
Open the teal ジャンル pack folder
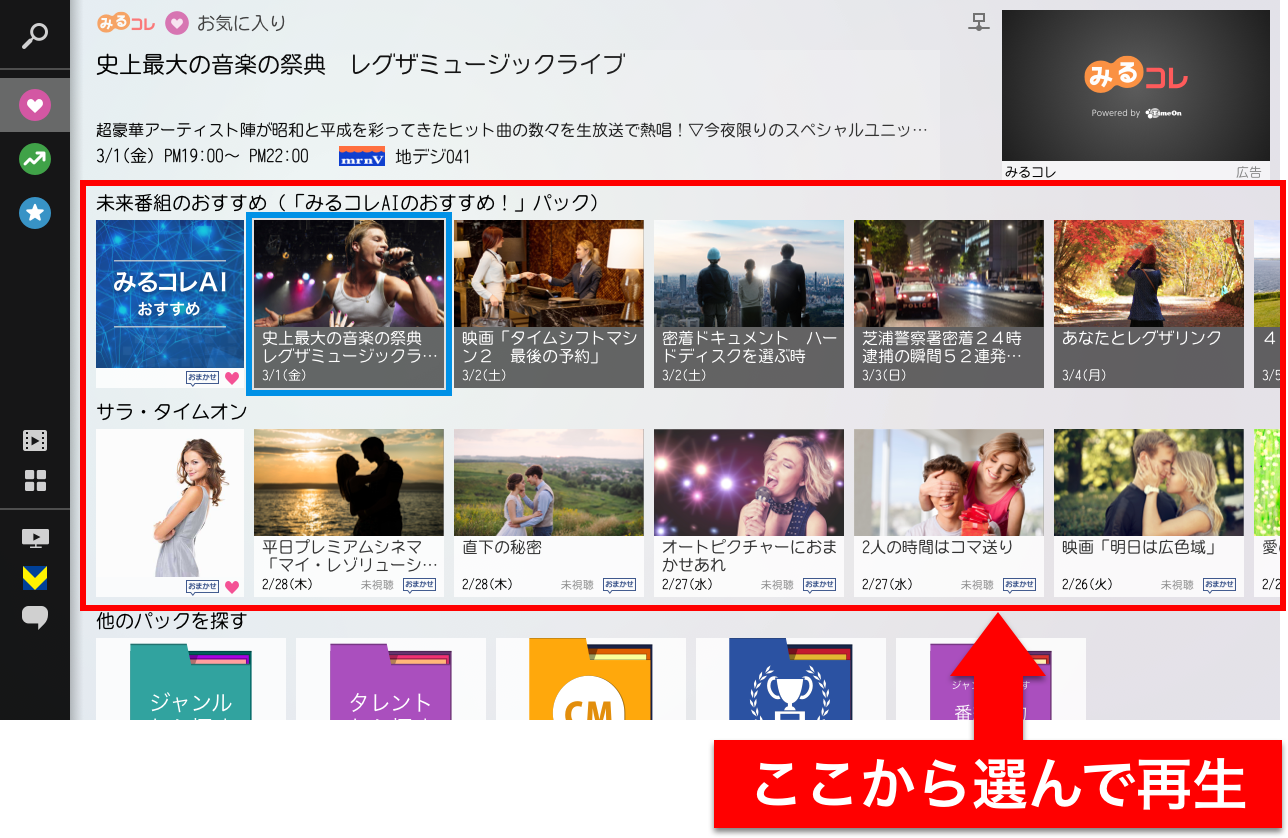[190, 680]
